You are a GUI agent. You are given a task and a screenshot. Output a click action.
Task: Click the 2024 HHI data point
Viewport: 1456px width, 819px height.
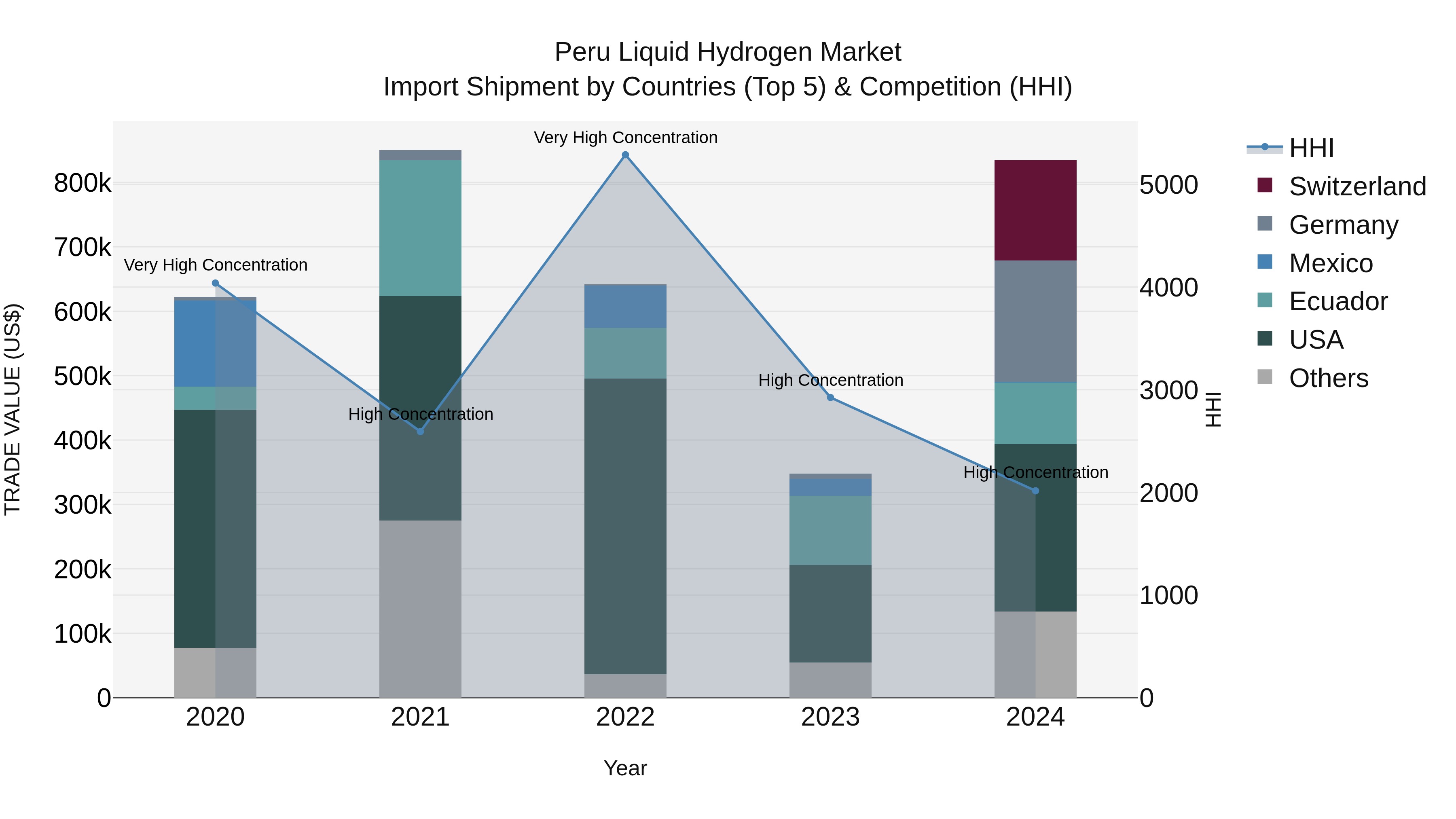coord(1035,491)
